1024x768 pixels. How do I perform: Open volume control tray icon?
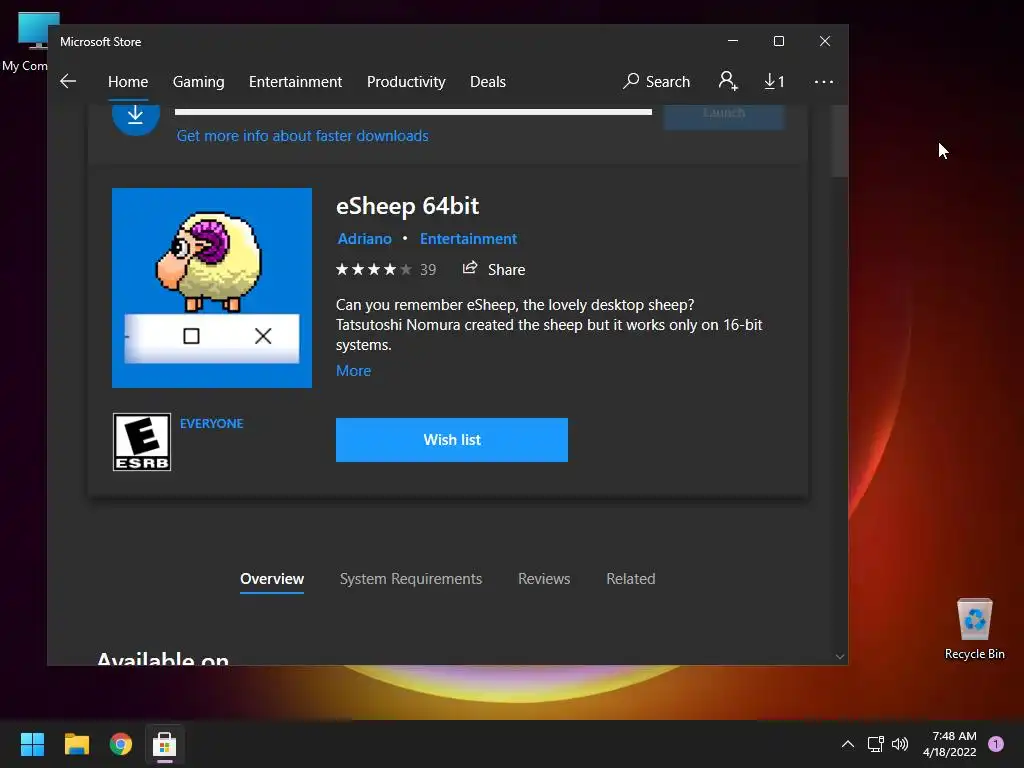point(900,744)
